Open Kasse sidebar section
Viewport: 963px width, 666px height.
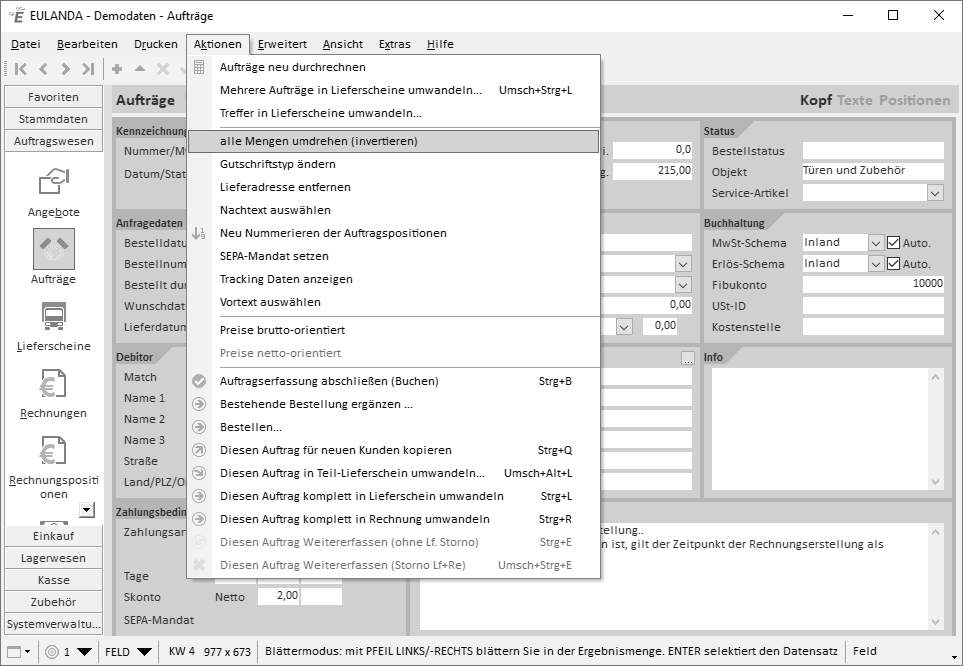click(53, 580)
